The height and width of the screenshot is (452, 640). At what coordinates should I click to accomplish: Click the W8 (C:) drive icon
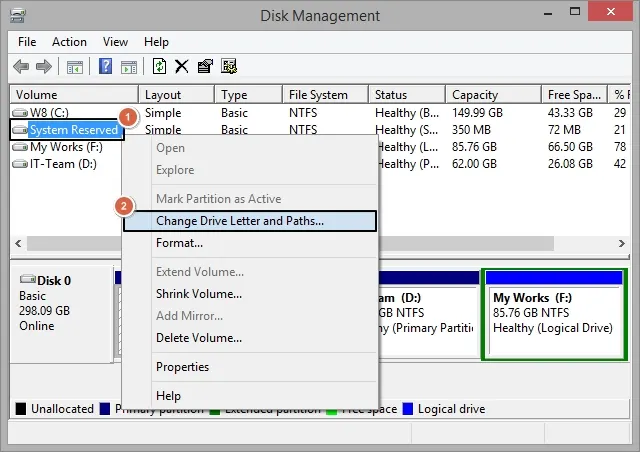[x=20, y=113]
